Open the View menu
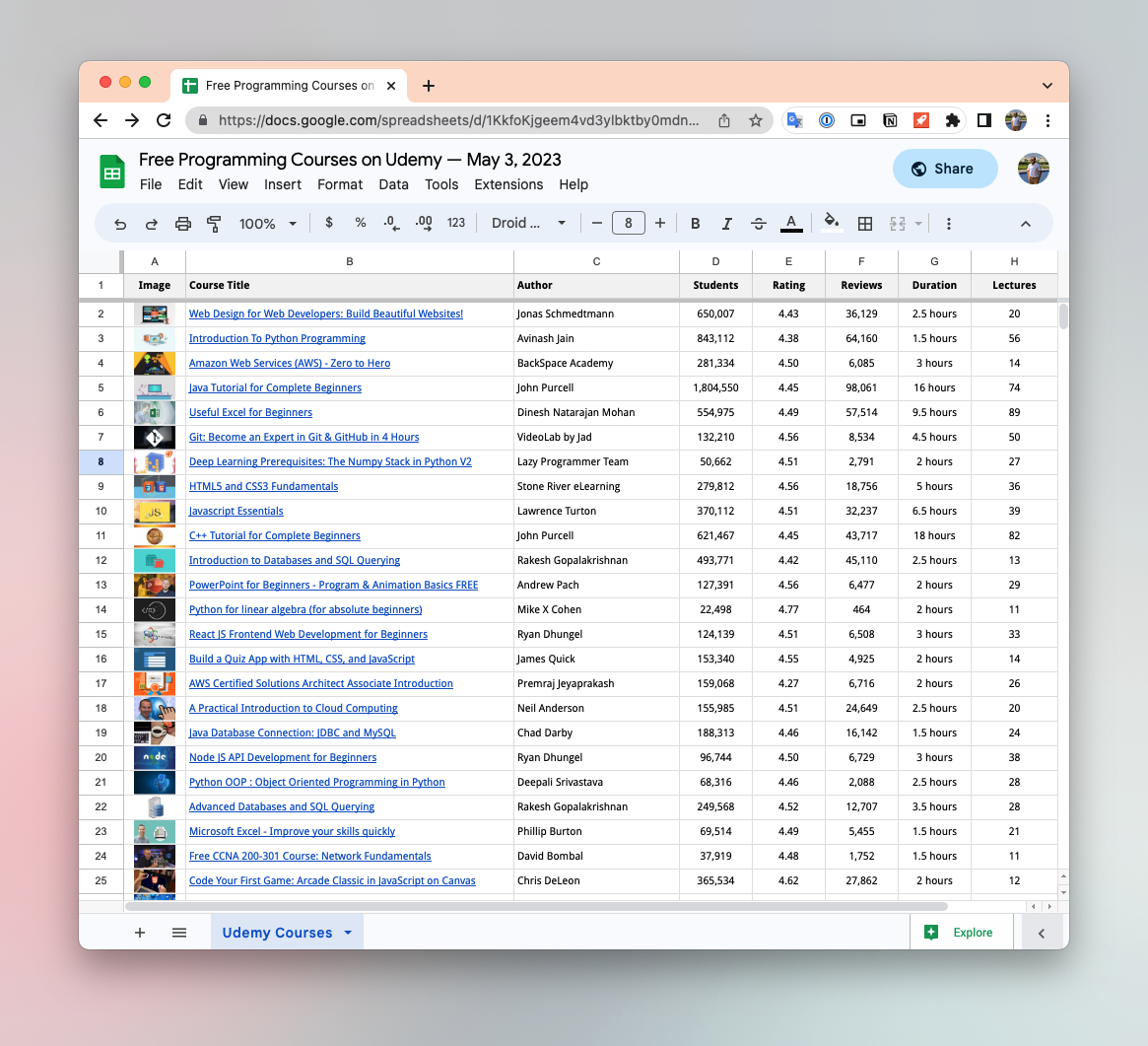 [x=234, y=184]
